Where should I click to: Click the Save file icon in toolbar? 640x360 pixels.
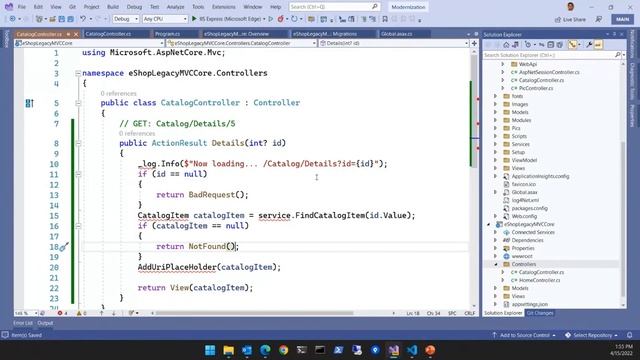(x=62, y=19)
